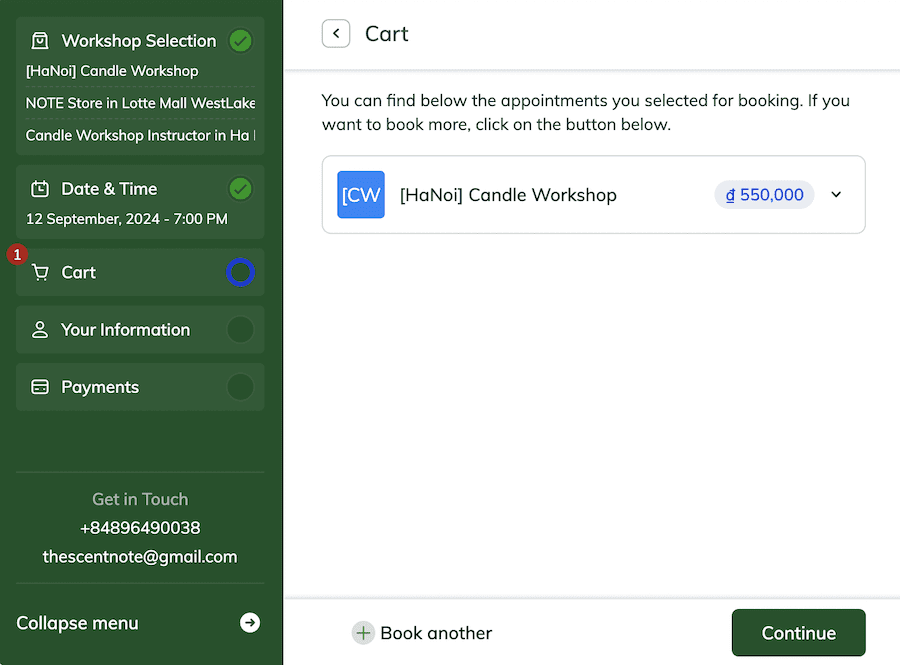Click the Date & Time green checkmark
The image size is (900, 665).
(x=240, y=189)
